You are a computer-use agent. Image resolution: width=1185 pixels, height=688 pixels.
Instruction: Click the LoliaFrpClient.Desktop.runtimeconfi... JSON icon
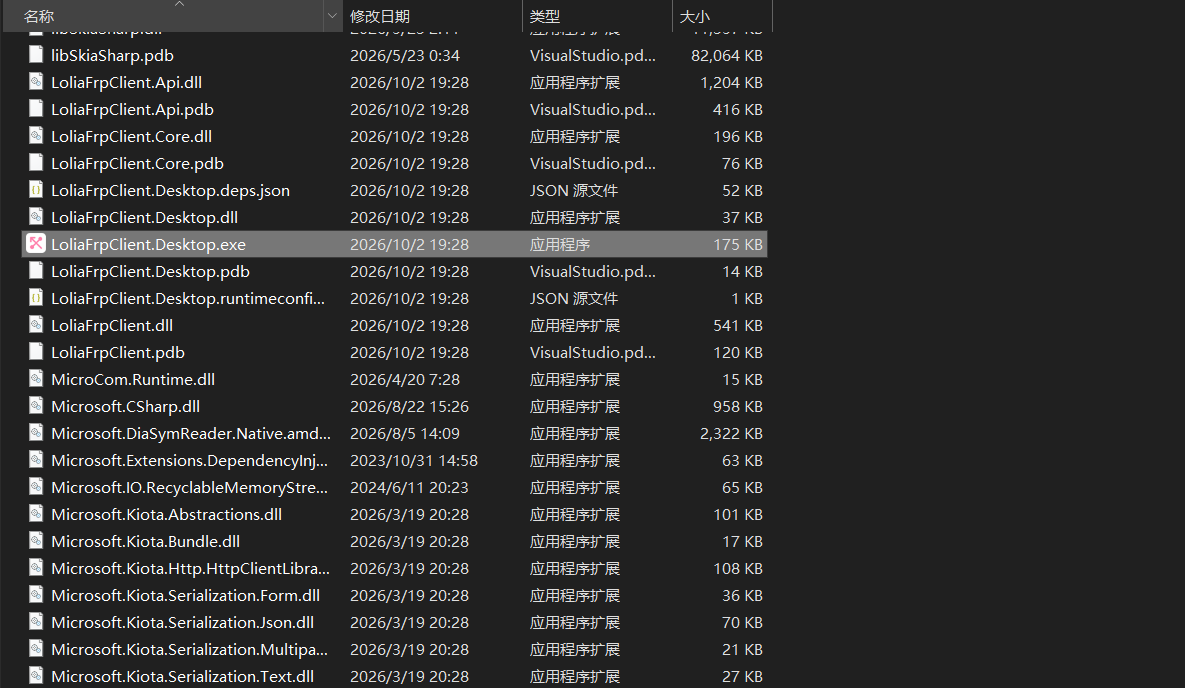coord(36,298)
